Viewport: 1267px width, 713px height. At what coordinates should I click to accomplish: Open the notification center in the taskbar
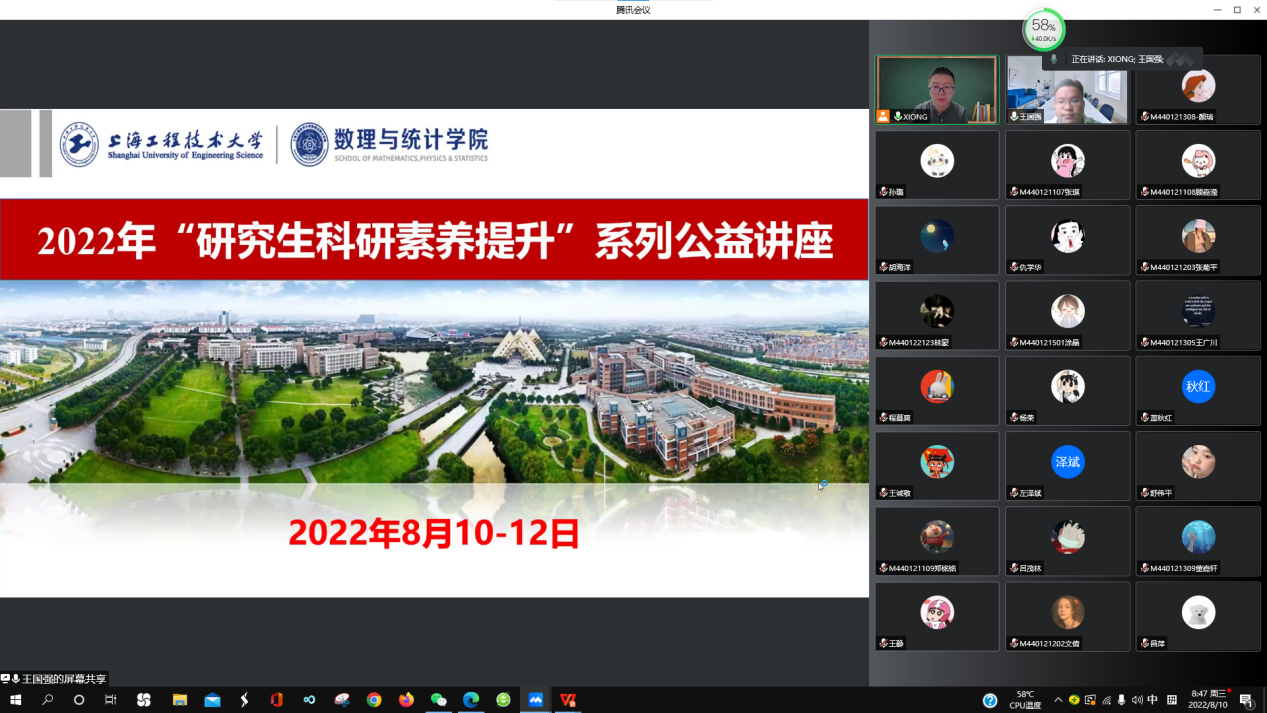click(x=1247, y=700)
